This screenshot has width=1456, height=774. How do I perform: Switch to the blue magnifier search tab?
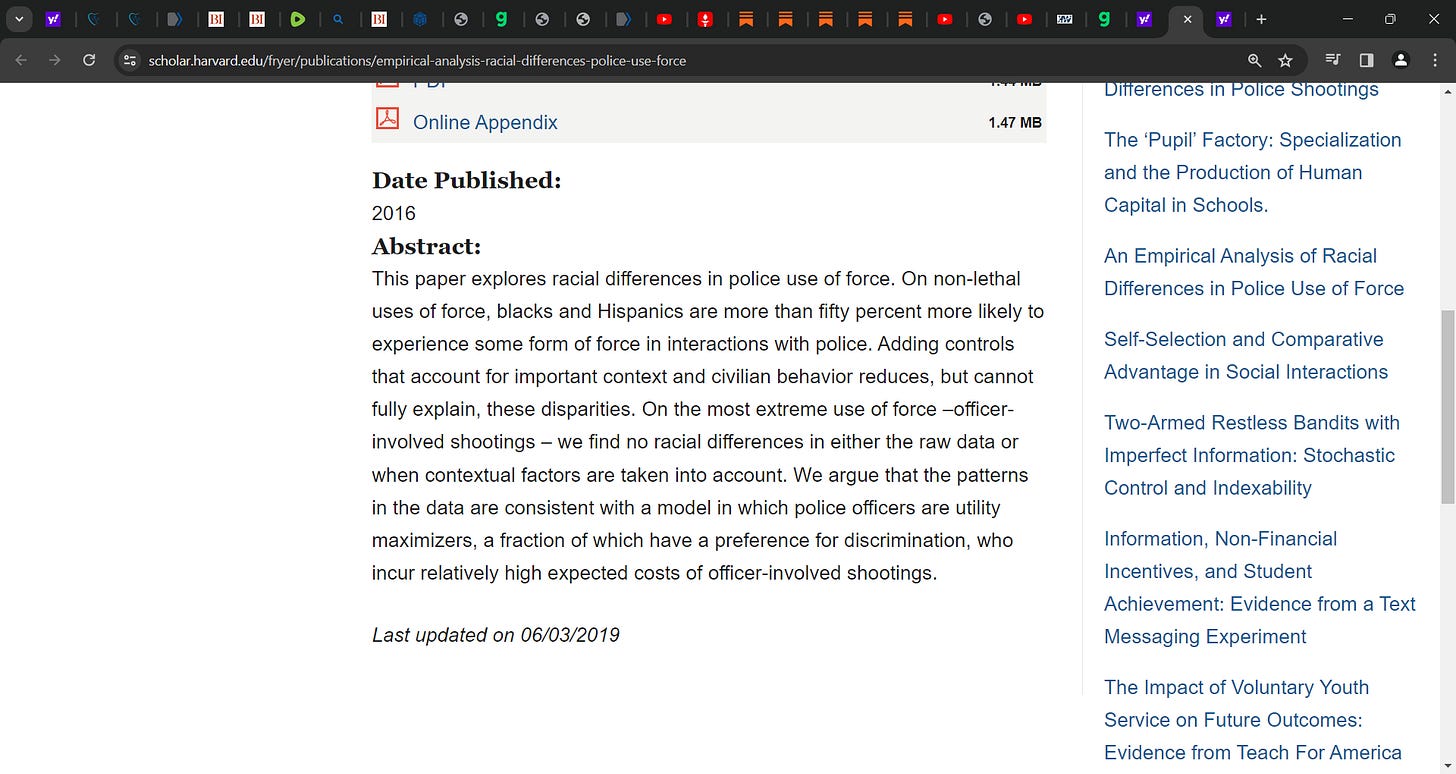click(x=338, y=19)
